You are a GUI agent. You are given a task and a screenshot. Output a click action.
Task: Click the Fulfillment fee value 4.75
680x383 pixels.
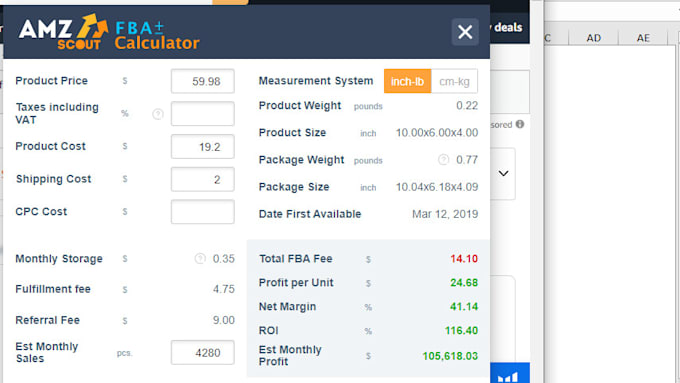pos(223,289)
